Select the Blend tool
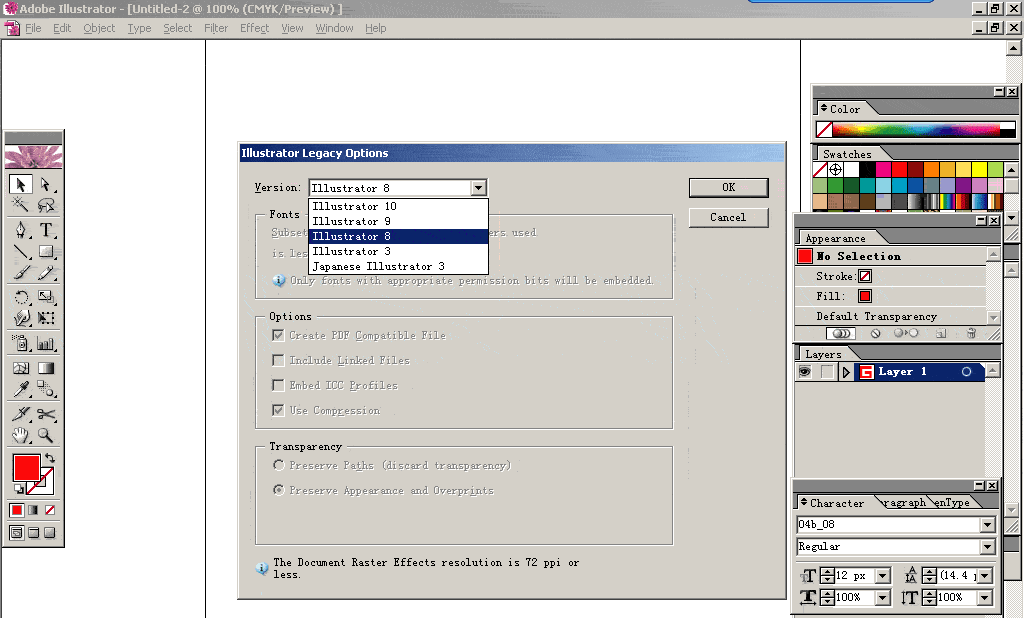Viewport: 1024px width, 618px height. (x=46, y=389)
